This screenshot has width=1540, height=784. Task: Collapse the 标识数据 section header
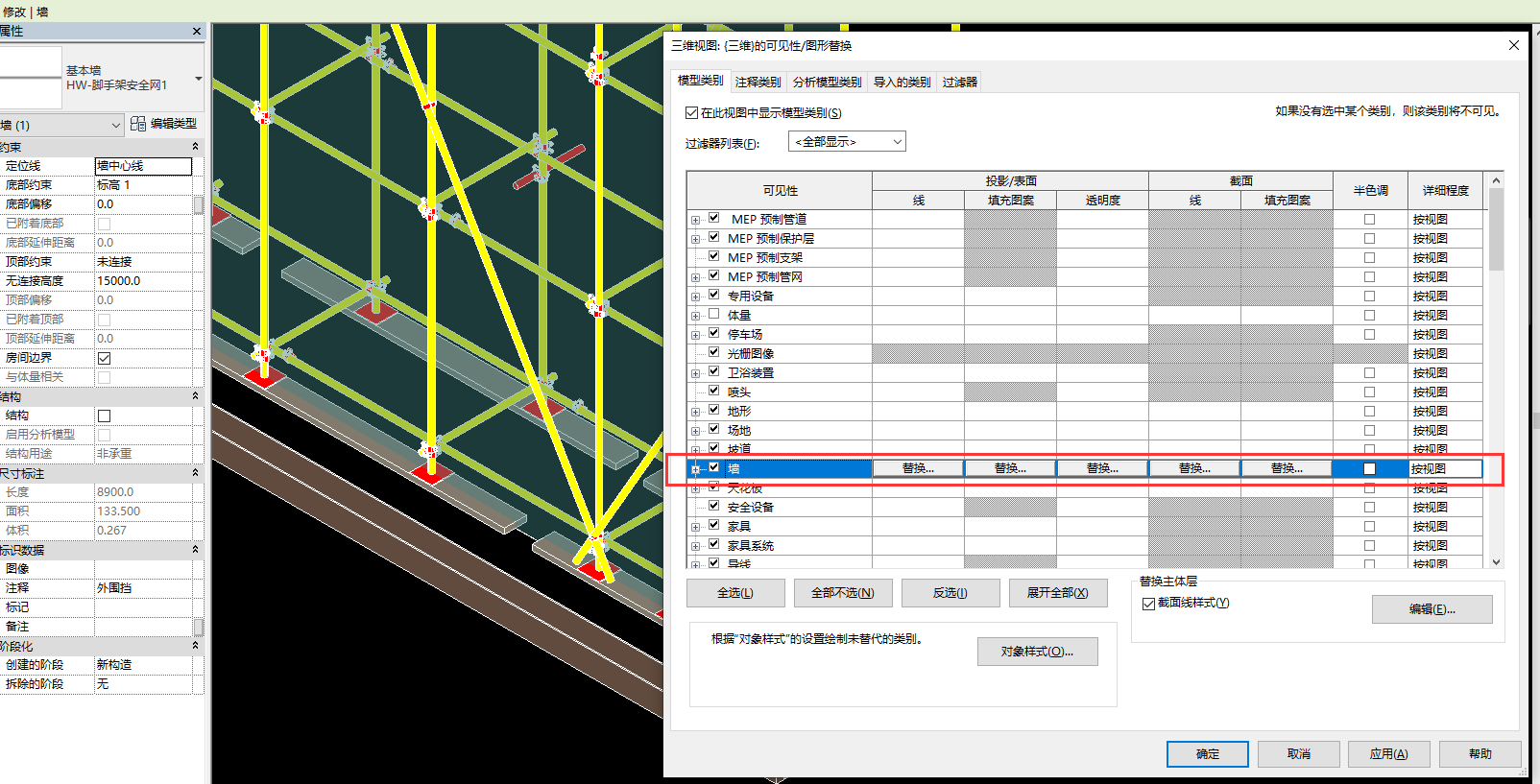point(196,550)
